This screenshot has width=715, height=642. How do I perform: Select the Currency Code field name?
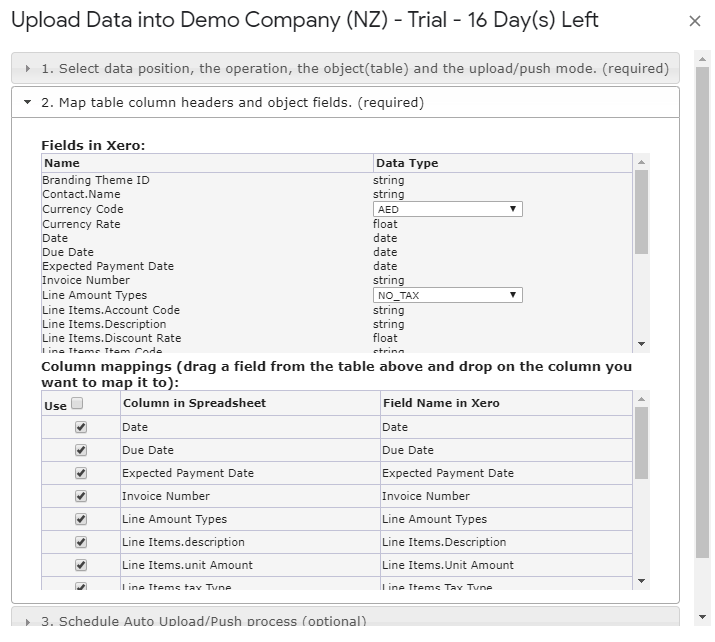coord(83,209)
